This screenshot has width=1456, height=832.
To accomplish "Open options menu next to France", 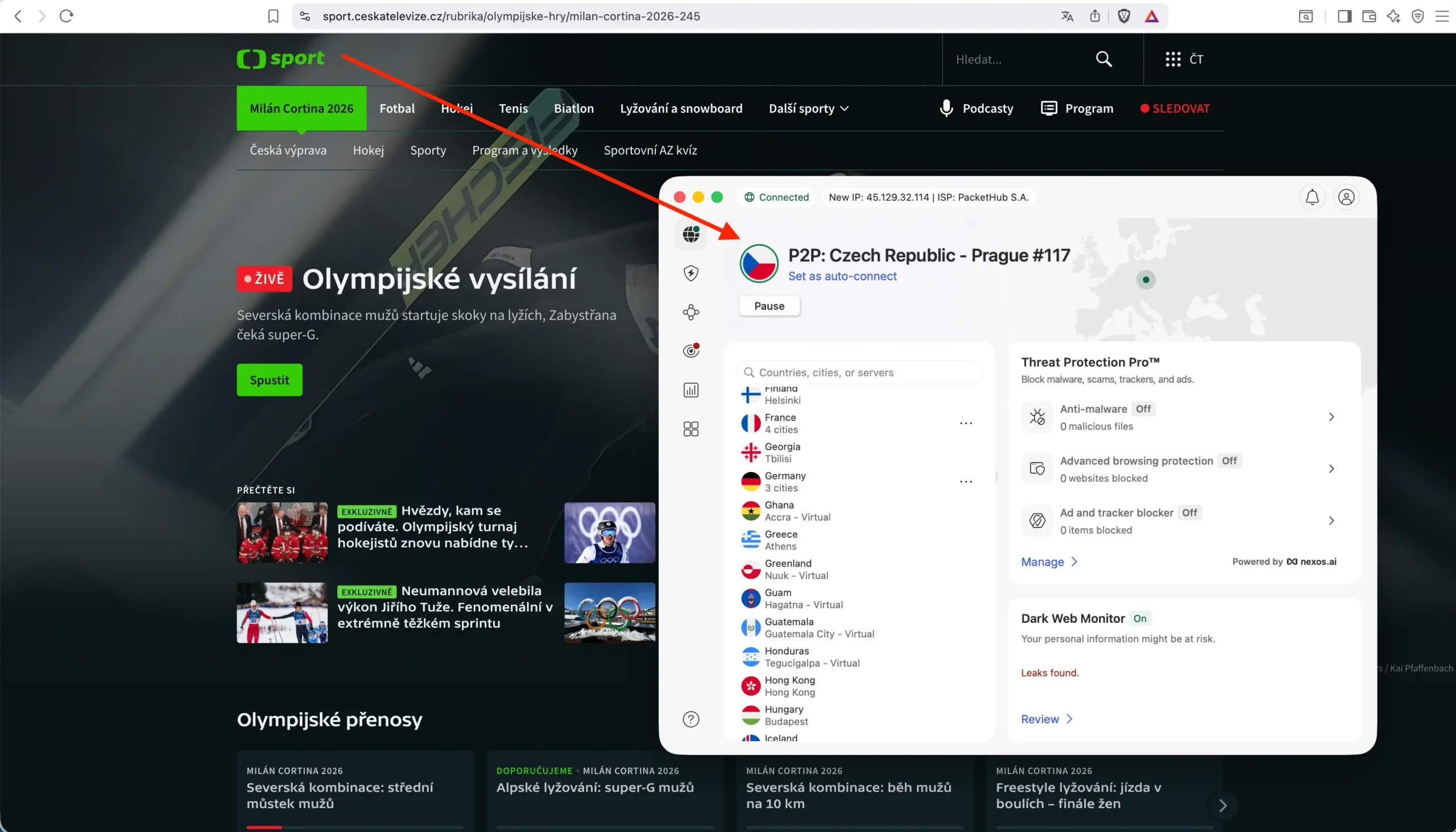I will (966, 423).
